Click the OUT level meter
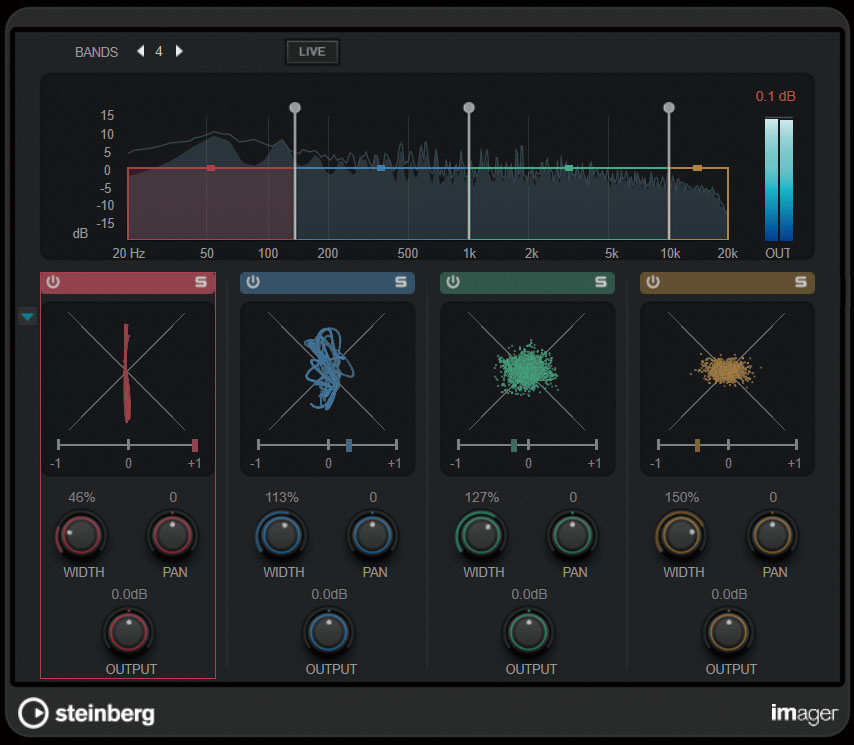 tap(779, 179)
